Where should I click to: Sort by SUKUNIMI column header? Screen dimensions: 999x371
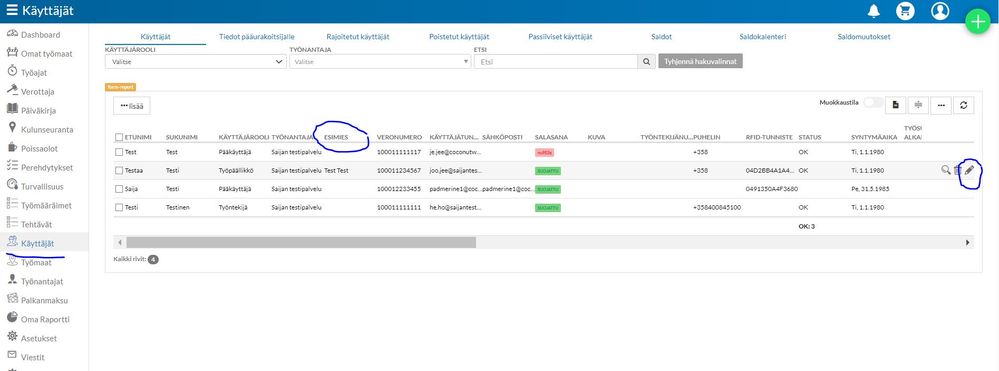point(182,137)
